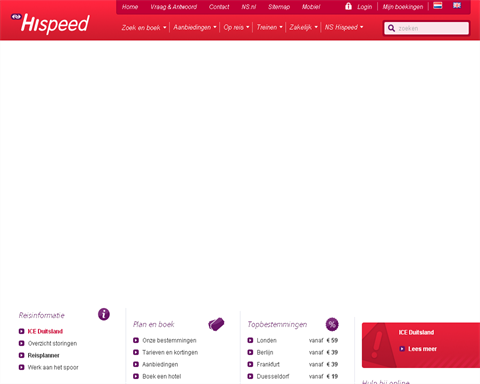Click the Login link
The width and height of the screenshot is (480, 384).
pyautogui.click(x=364, y=7)
